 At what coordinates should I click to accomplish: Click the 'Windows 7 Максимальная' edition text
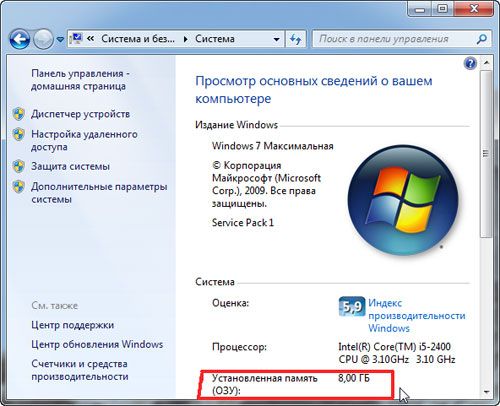[x=273, y=146]
